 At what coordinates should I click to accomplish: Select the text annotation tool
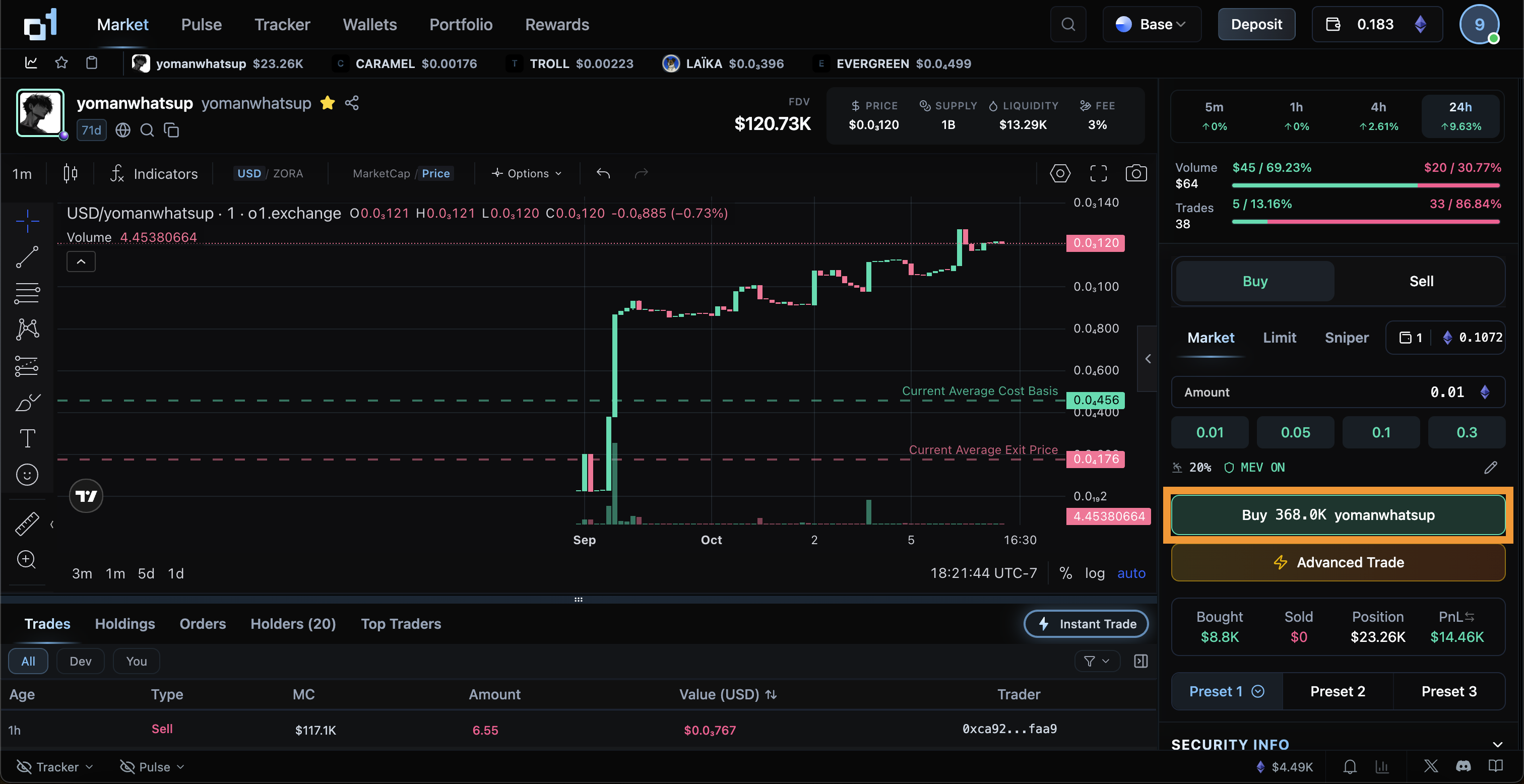[27, 438]
